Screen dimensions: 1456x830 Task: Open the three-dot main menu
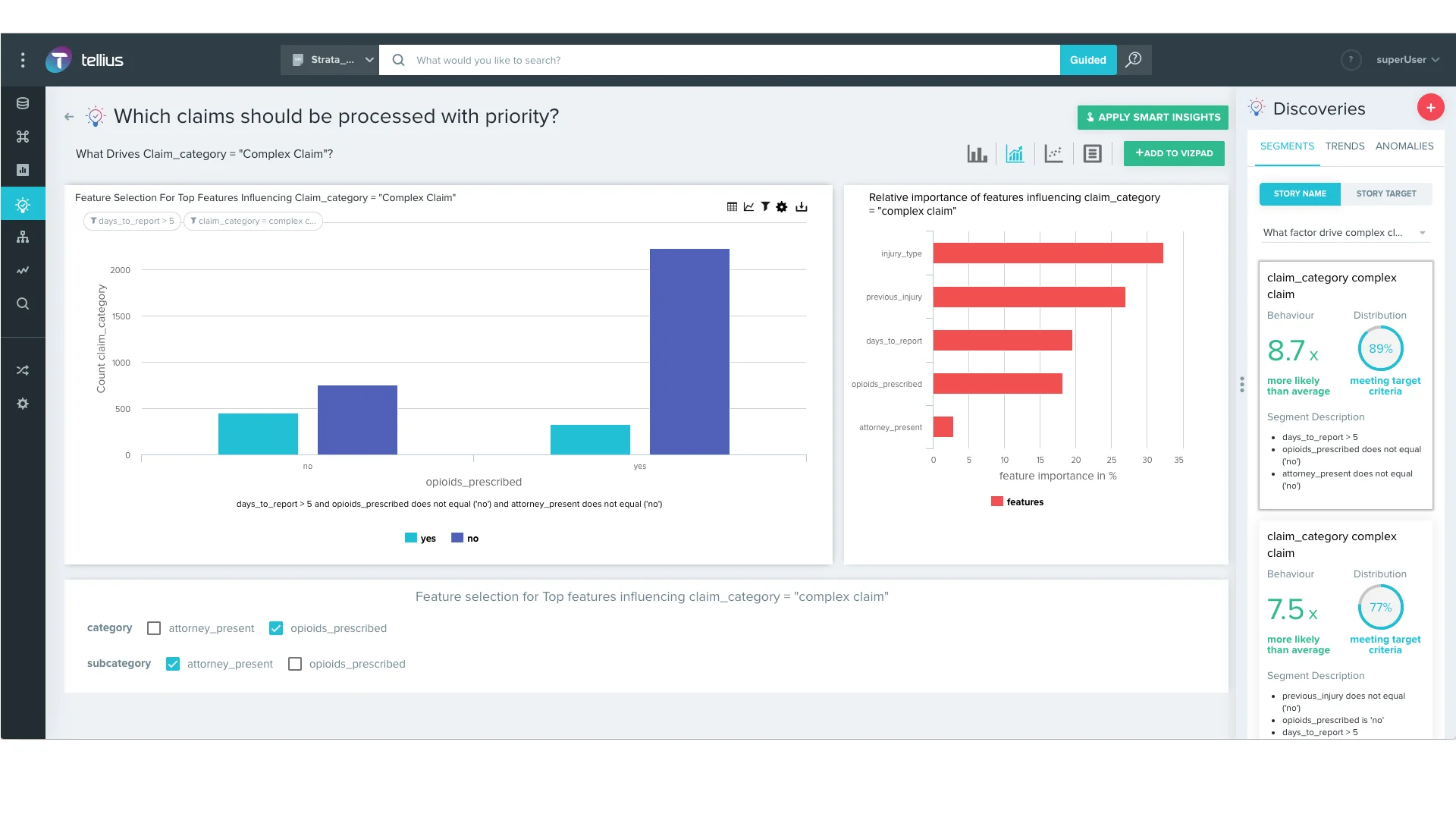click(x=23, y=60)
